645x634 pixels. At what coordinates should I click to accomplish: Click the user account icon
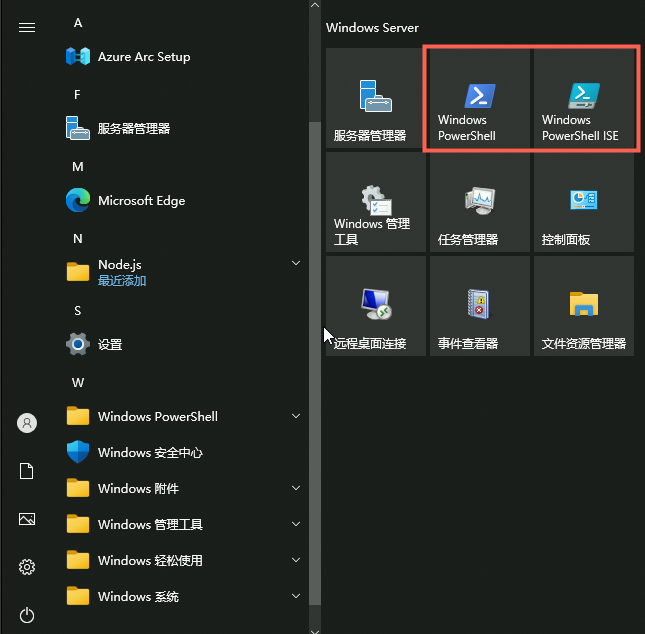pyautogui.click(x=27, y=423)
